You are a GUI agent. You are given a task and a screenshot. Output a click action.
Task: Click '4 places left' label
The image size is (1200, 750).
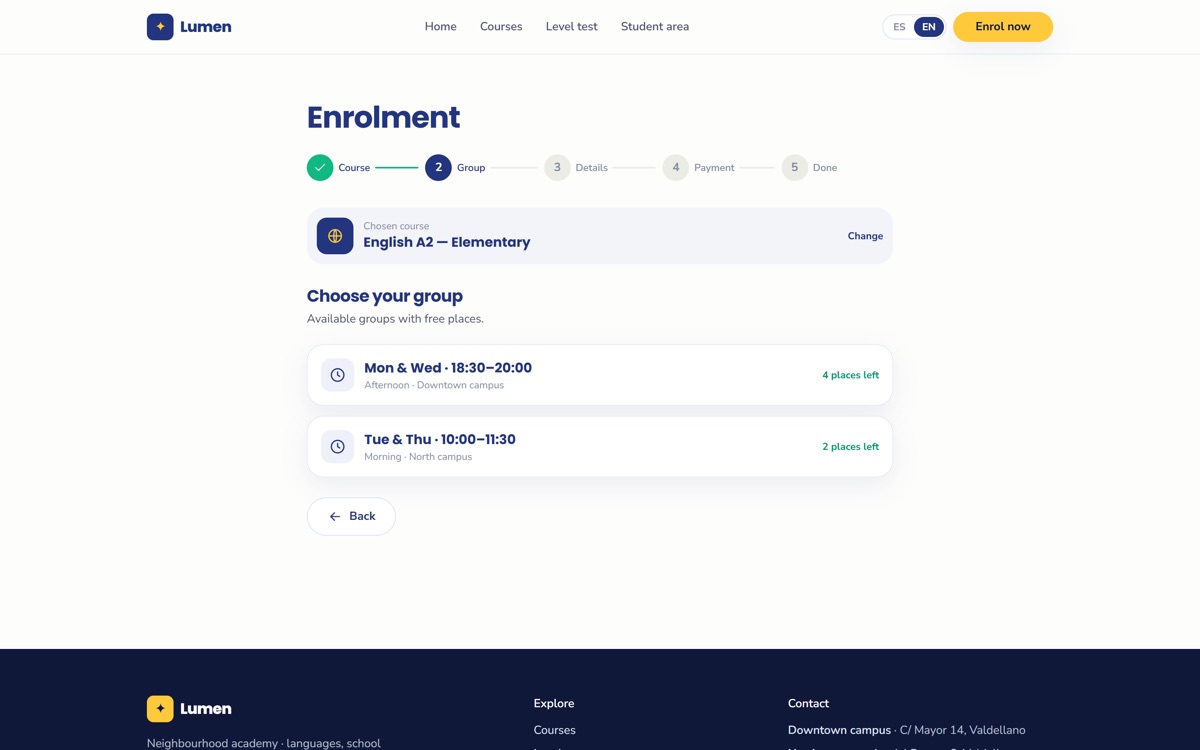tap(851, 375)
